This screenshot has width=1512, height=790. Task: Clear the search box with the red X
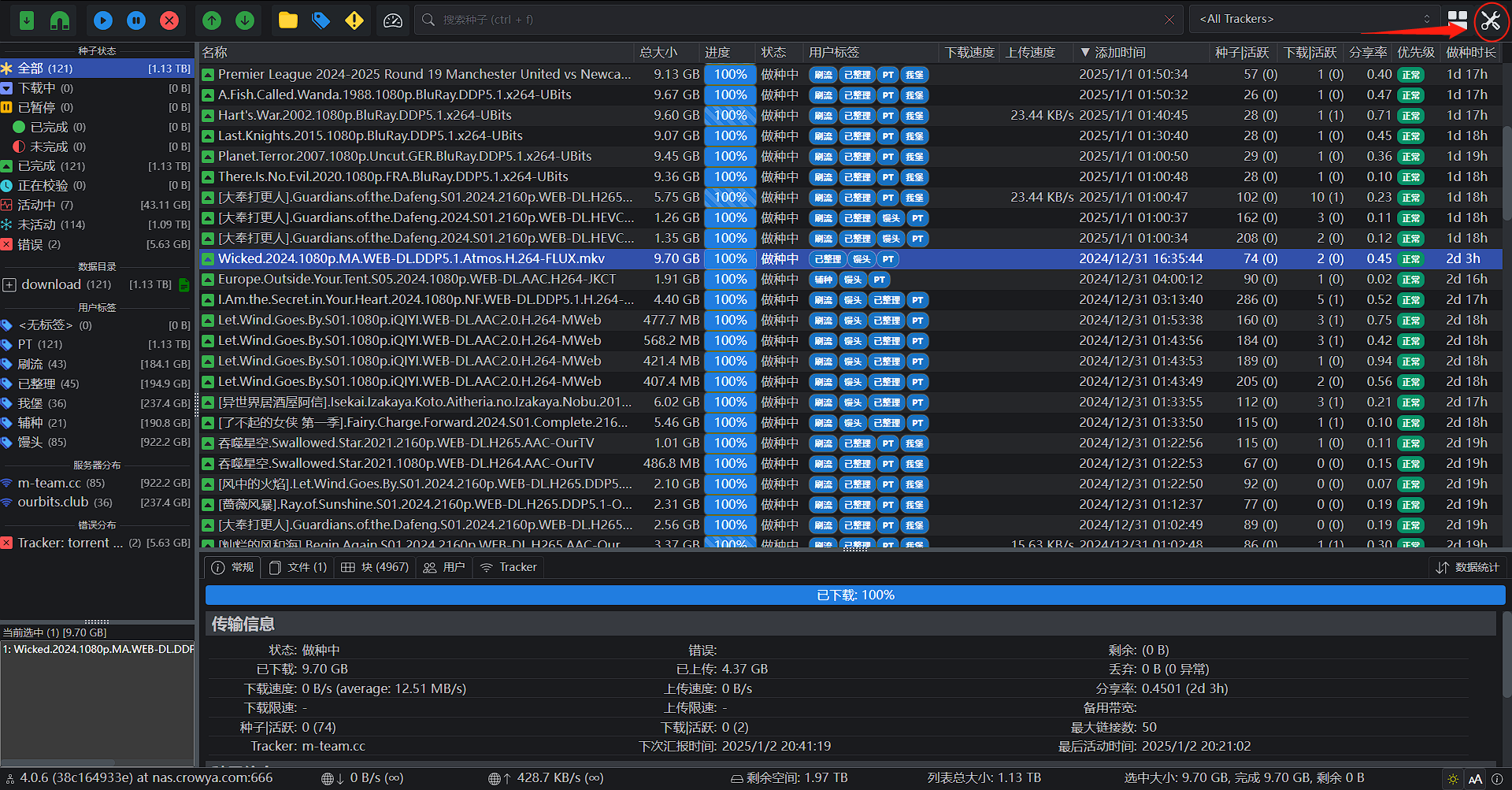point(1169,20)
